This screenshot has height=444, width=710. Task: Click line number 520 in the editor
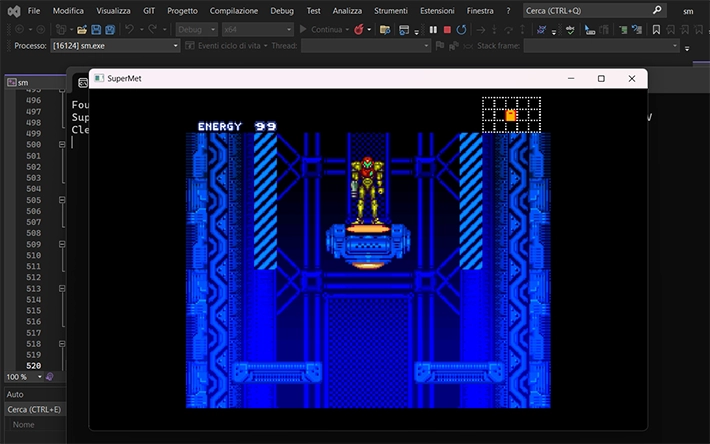pos(34,365)
